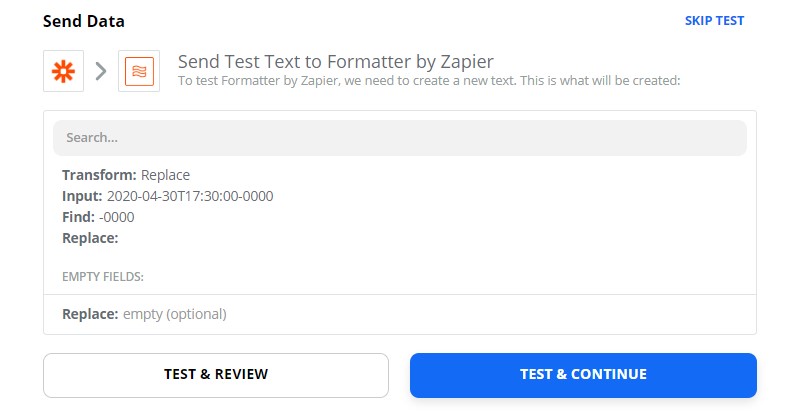795x413 pixels.
Task: Select Replace: empty (optional) entry
Action: tap(144, 314)
